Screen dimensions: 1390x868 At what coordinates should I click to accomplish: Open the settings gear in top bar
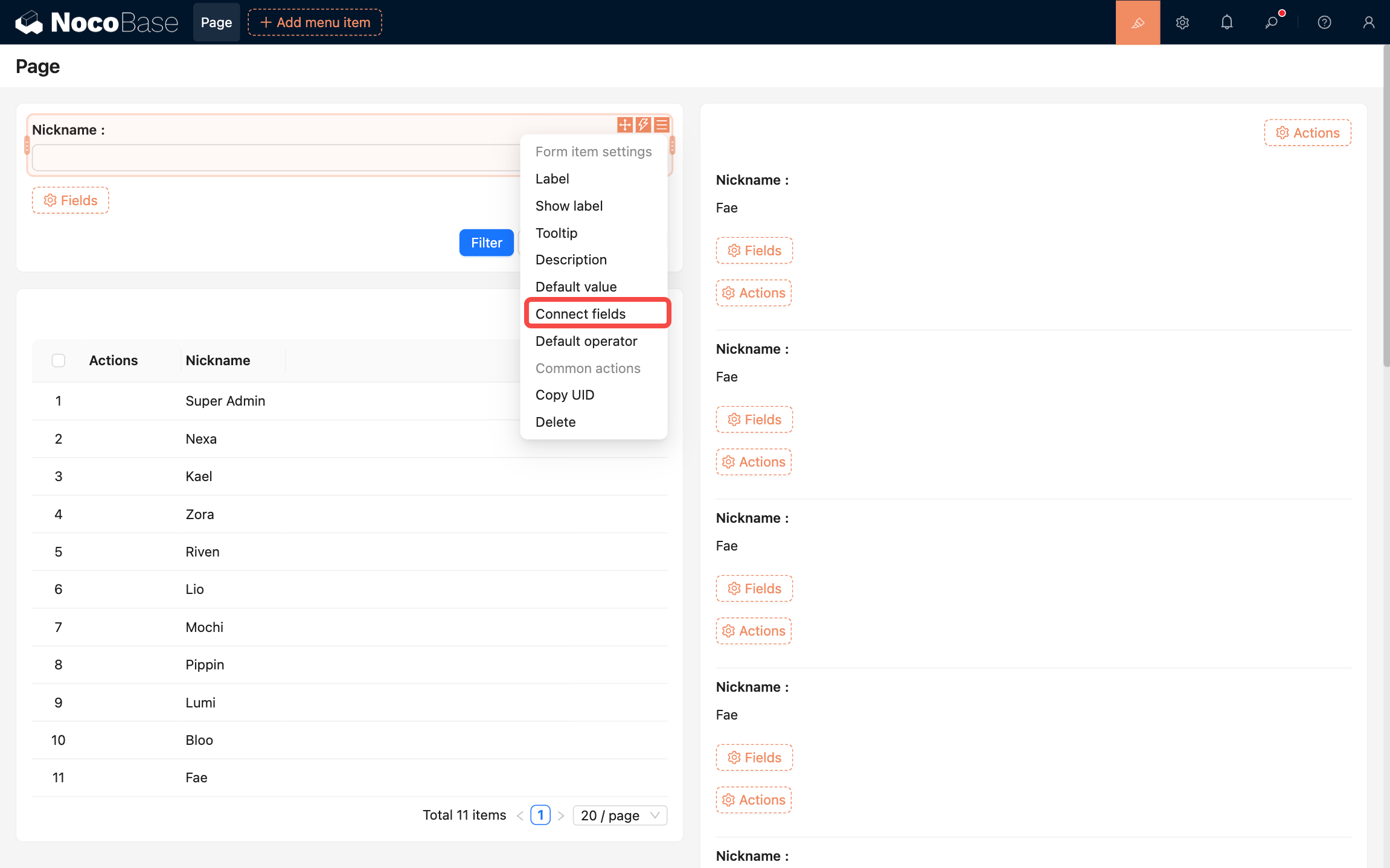1182,22
